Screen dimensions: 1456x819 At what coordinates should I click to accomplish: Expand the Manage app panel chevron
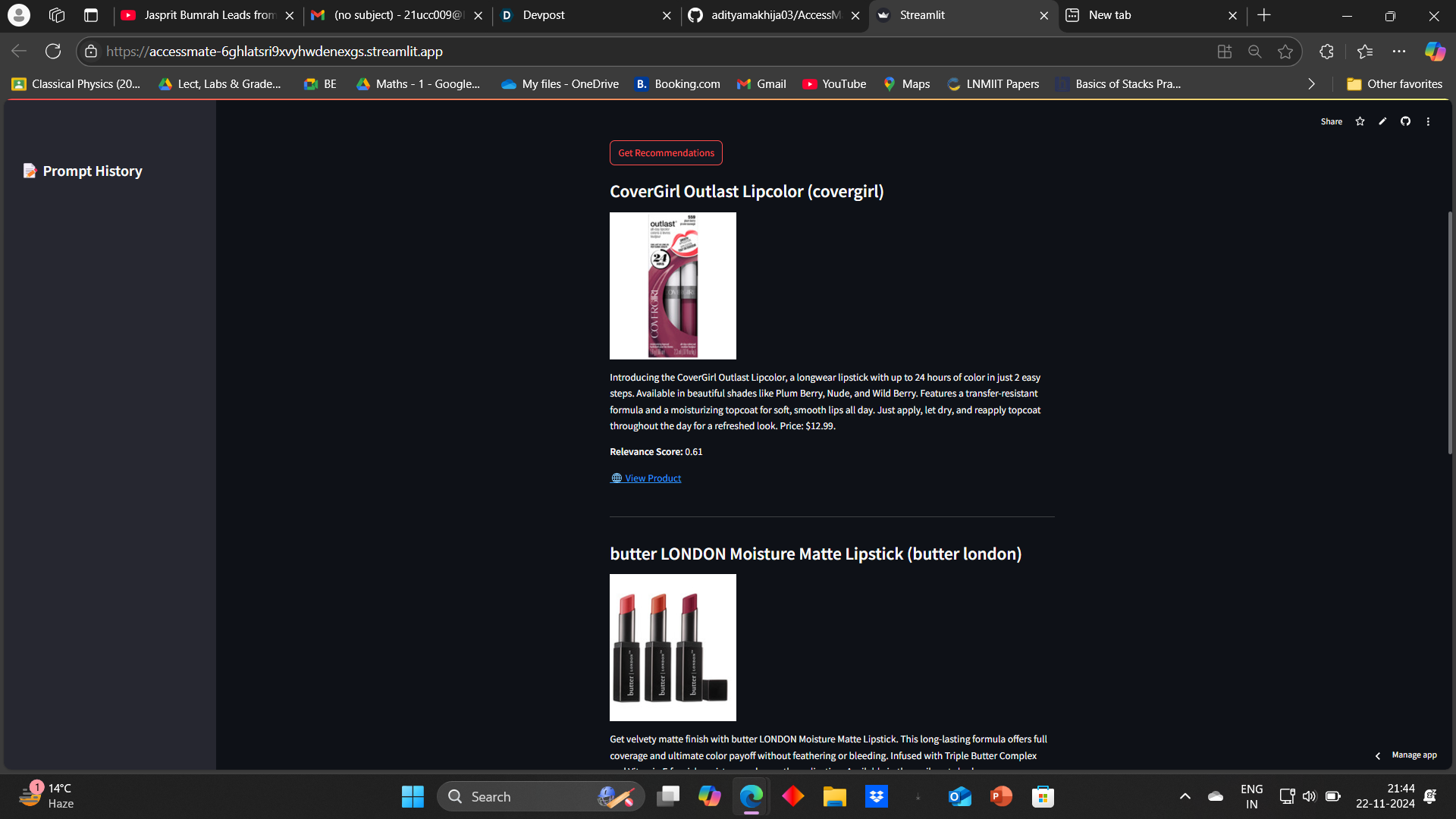(1378, 755)
